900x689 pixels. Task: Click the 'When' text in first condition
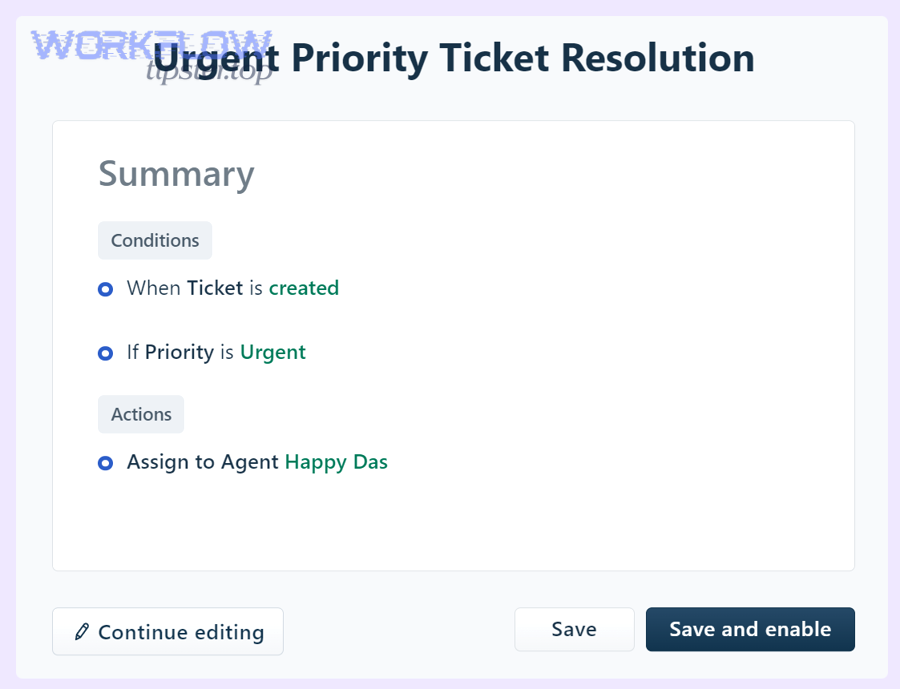pyautogui.click(x=153, y=288)
